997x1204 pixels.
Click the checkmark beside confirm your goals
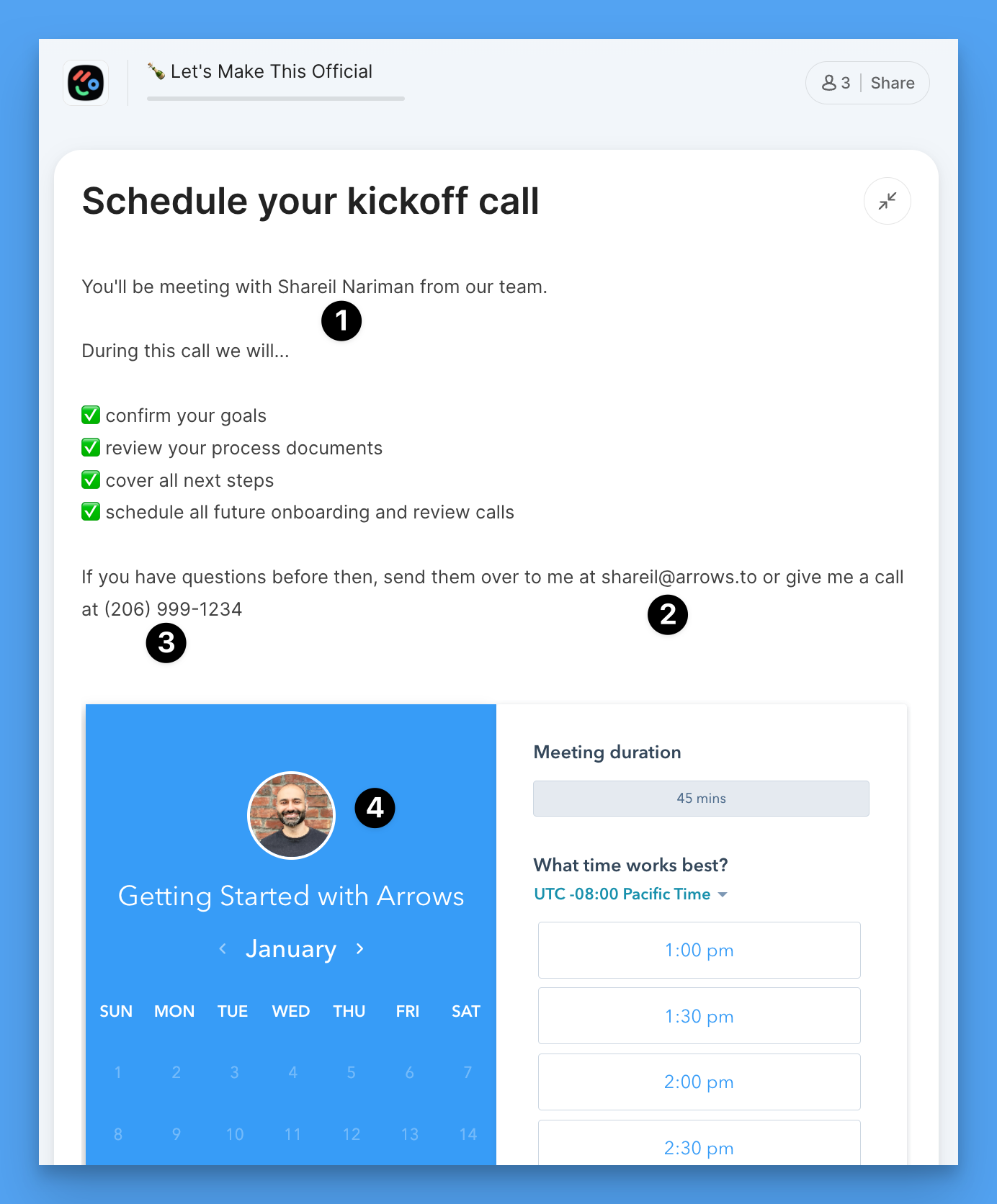(91, 415)
